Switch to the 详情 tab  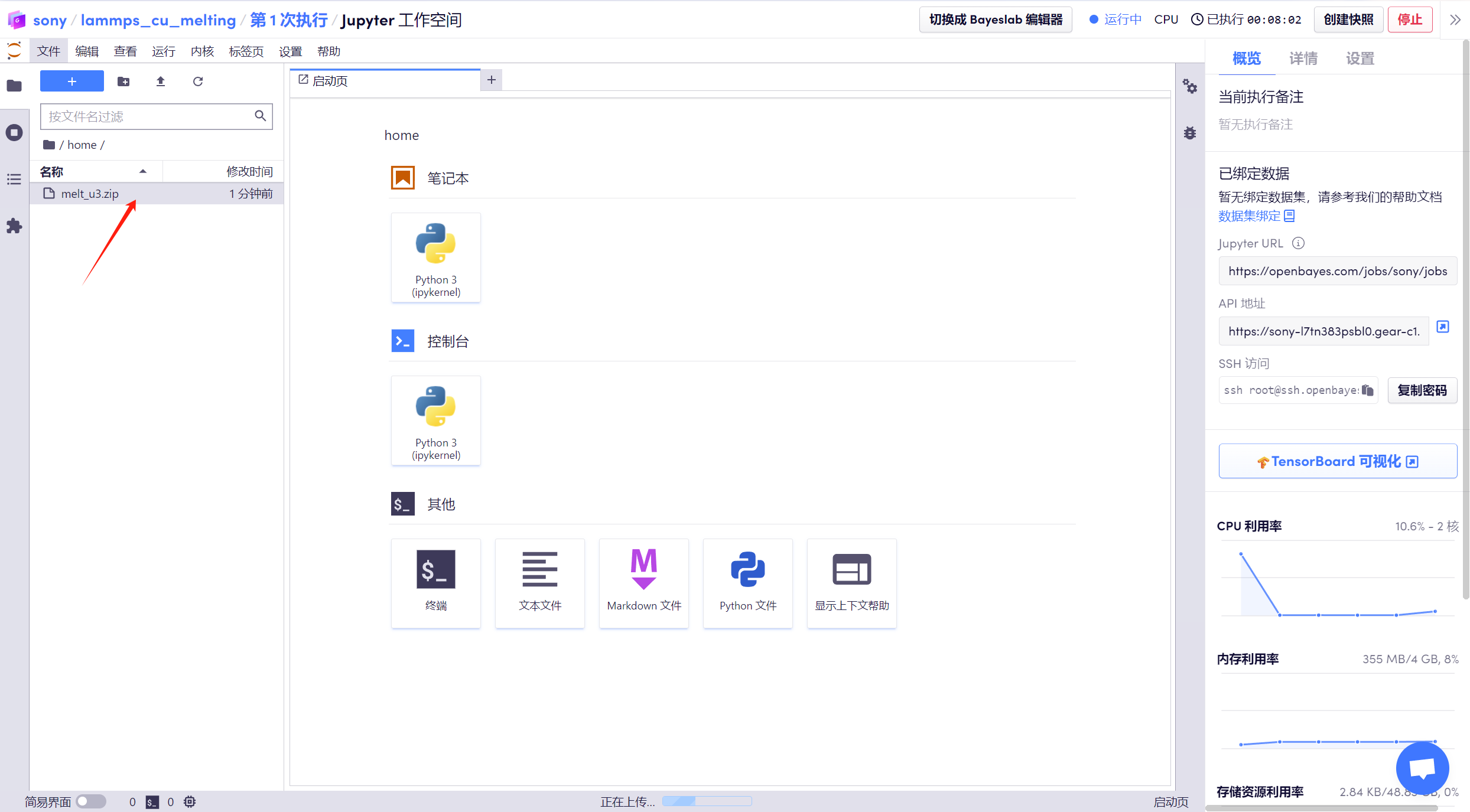[1303, 58]
